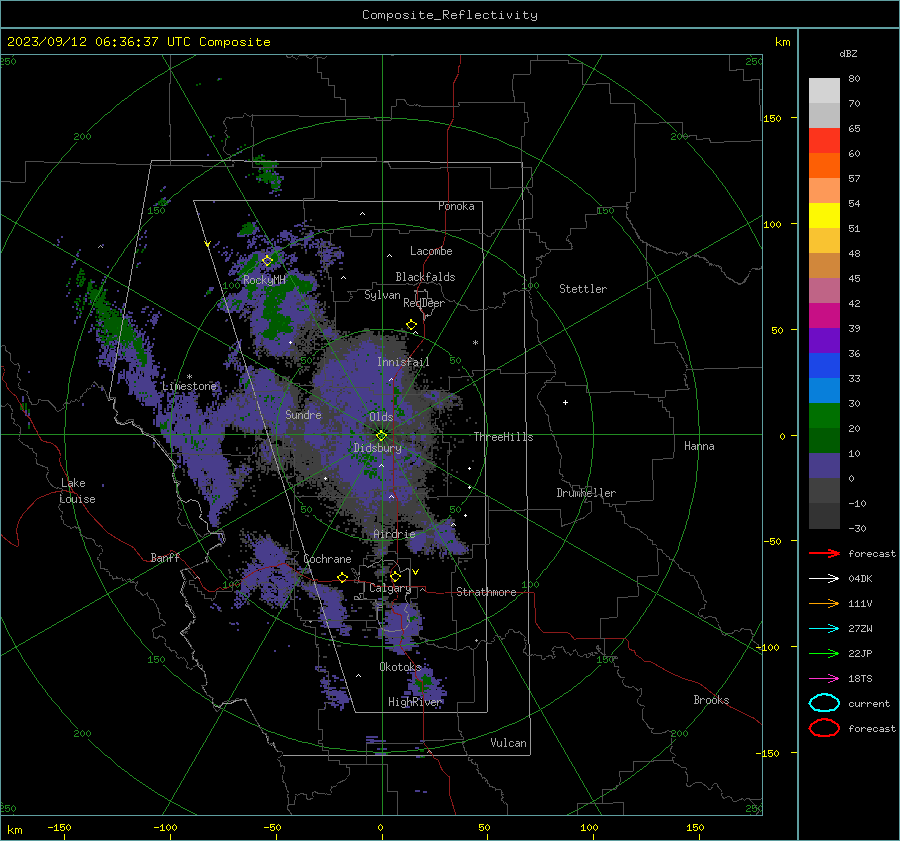Click the asterisk marker east of Innisfail
This screenshot has width=900, height=841.
pyautogui.click(x=475, y=343)
